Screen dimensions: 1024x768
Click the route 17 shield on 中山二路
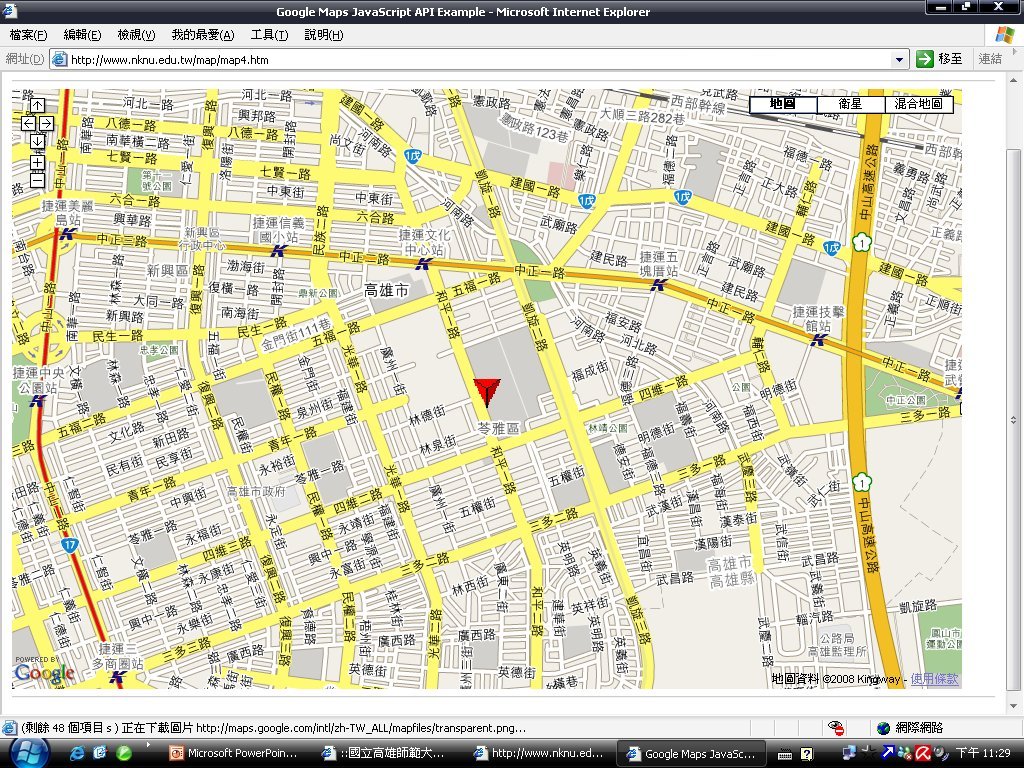[x=71, y=544]
